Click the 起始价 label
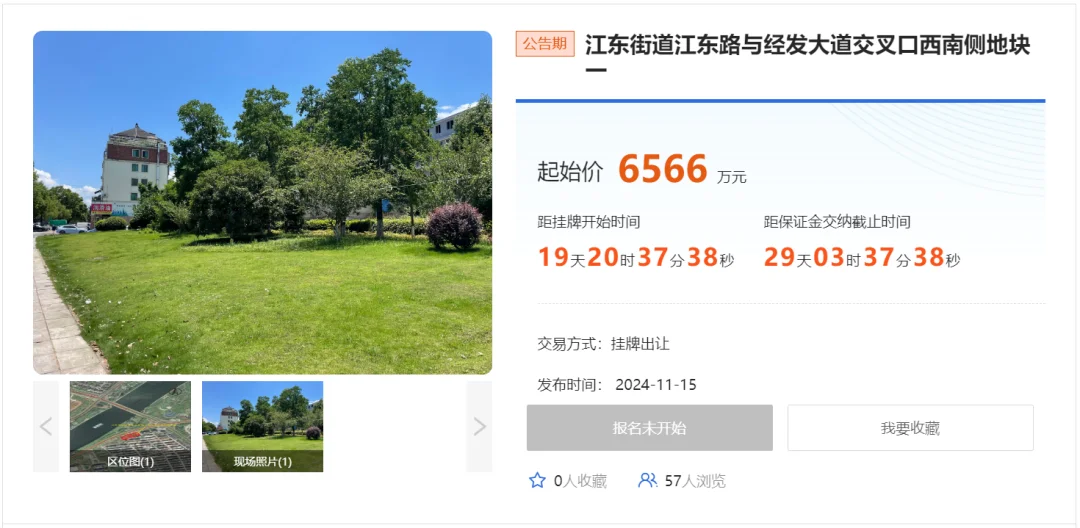This screenshot has height=528, width=1080. pos(570,172)
